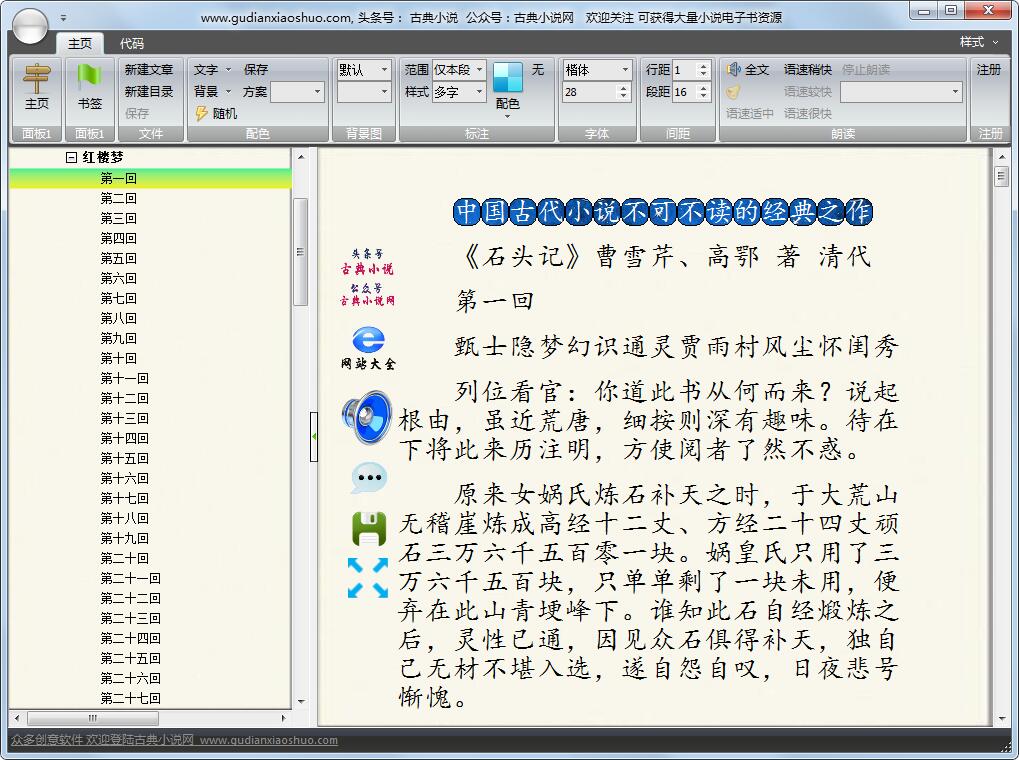Increase the 行距 spinner value
Image resolution: width=1019 pixels, height=760 pixels.
(x=703, y=66)
